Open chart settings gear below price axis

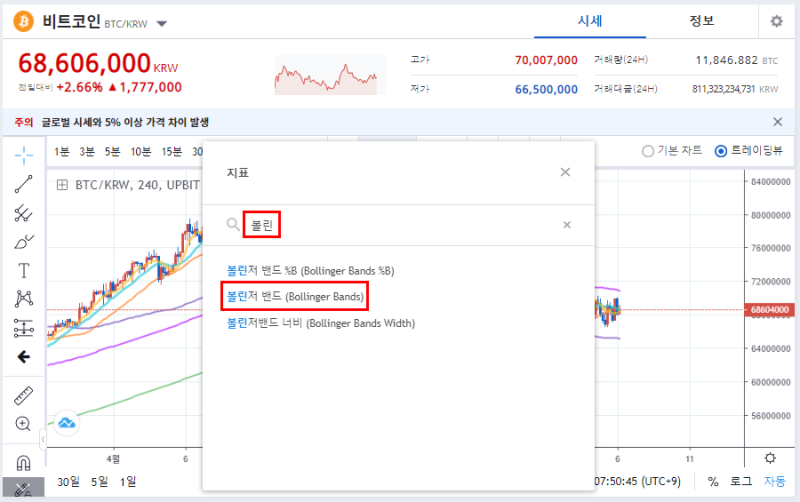(770, 458)
